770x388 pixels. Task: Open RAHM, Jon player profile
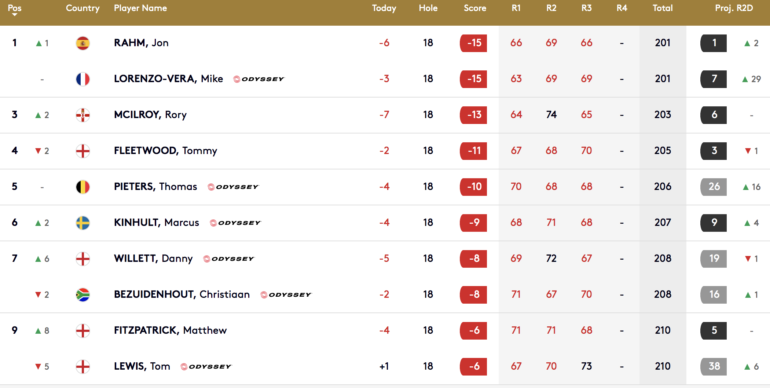tap(141, 43)
